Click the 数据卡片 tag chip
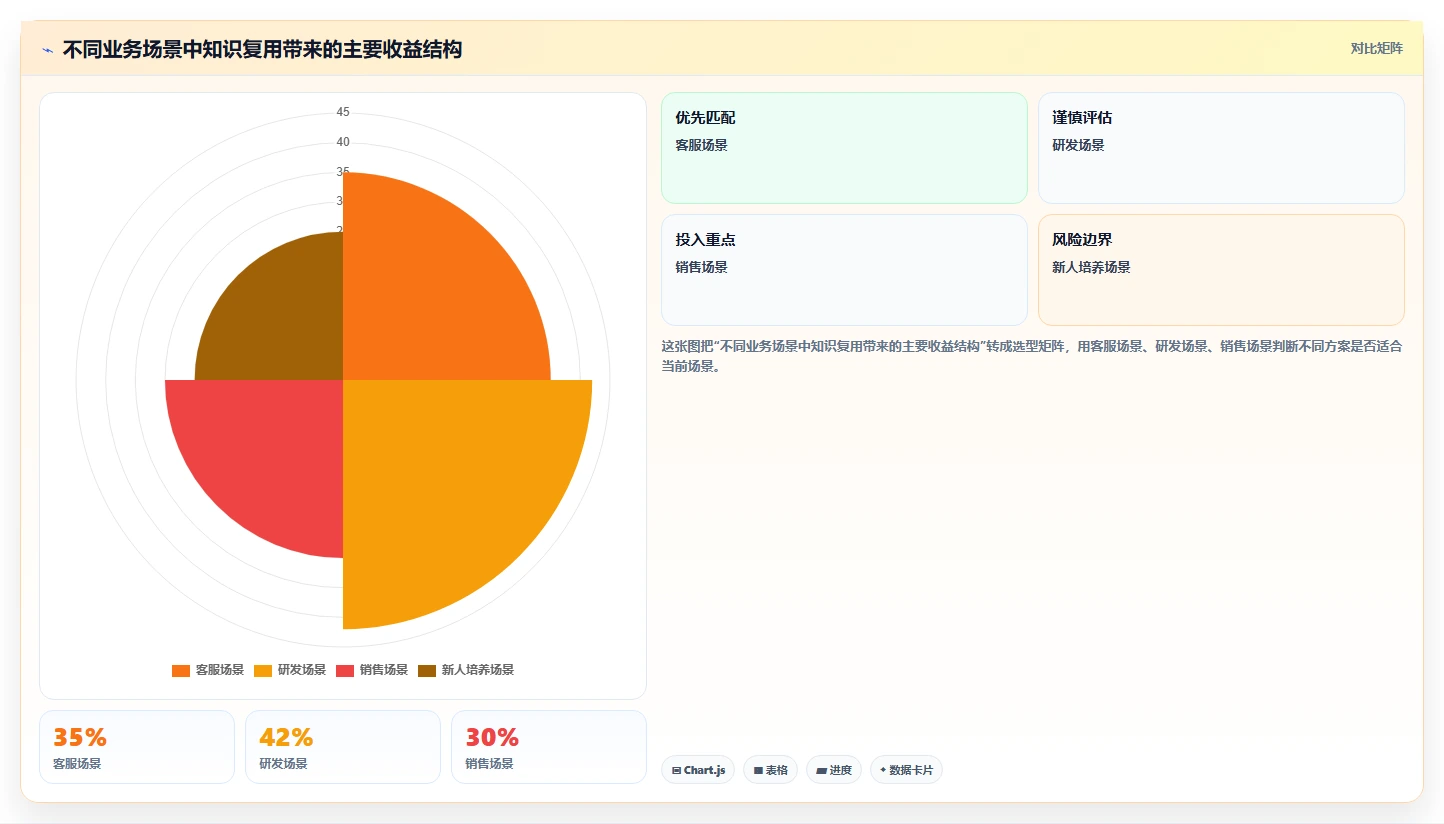The width and height of the screenshot is (1444, 824). click(906, 770)
